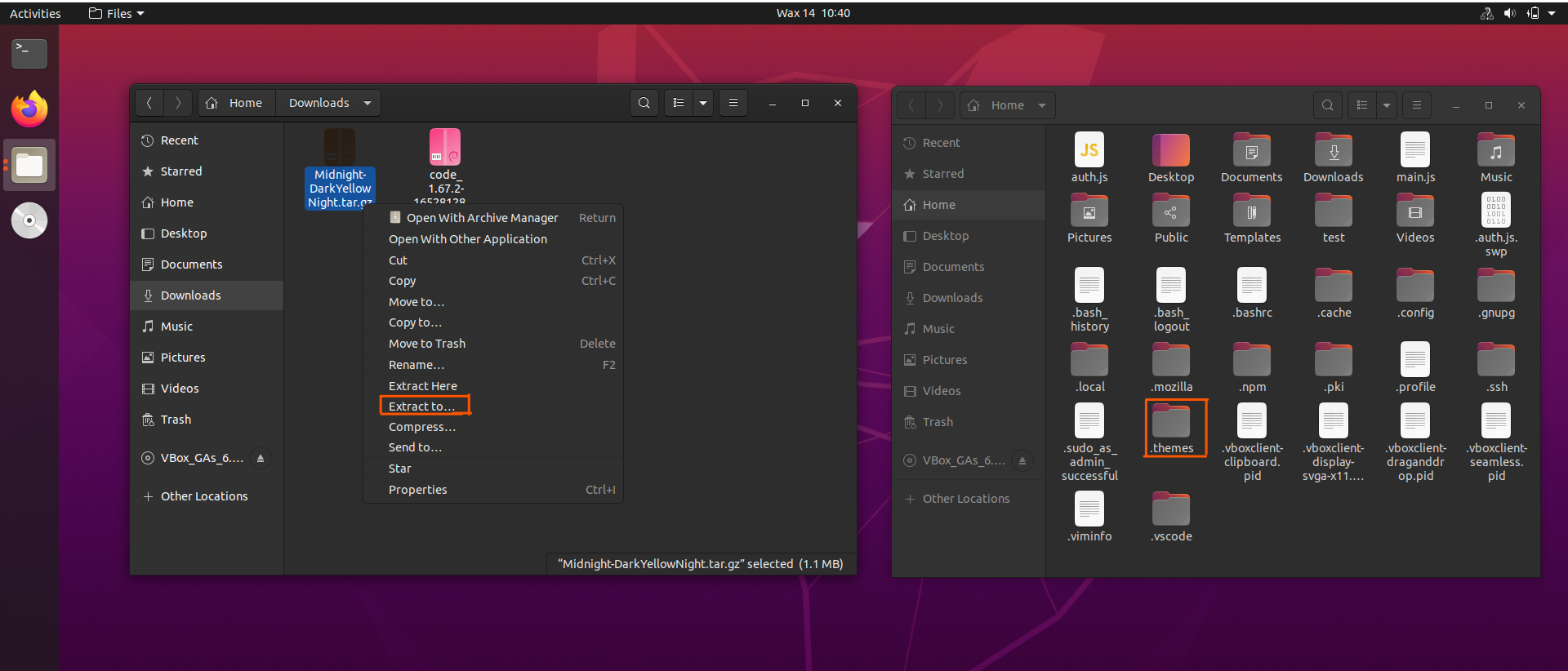Expand the Downloads path bar dropdown
Viewport: 1568px width, 671px height.
click(x=367, y=103)
